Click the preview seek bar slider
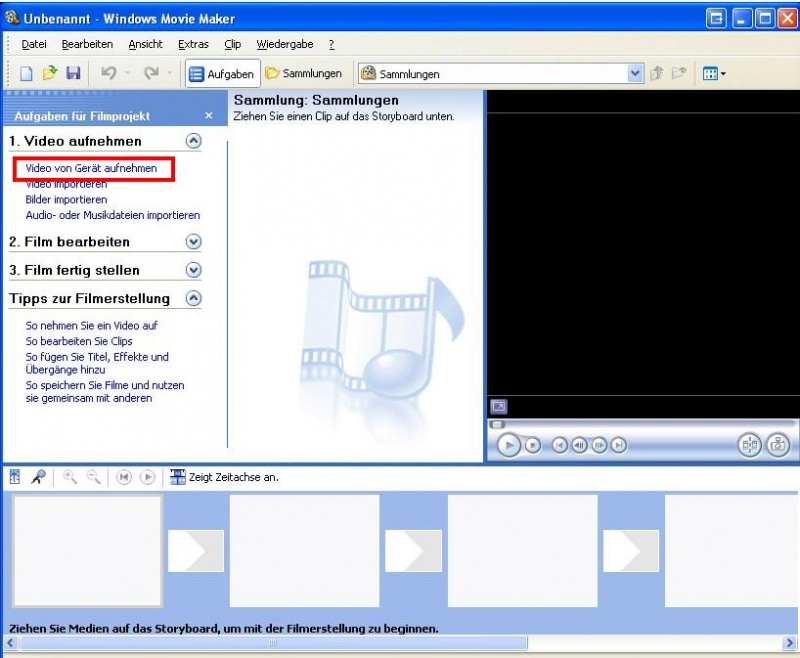This screenshot has height=658, width=800. [x=497, y=424]
